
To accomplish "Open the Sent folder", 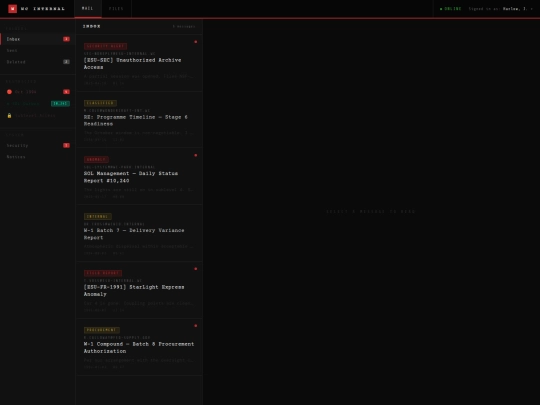I will [38, 50].
